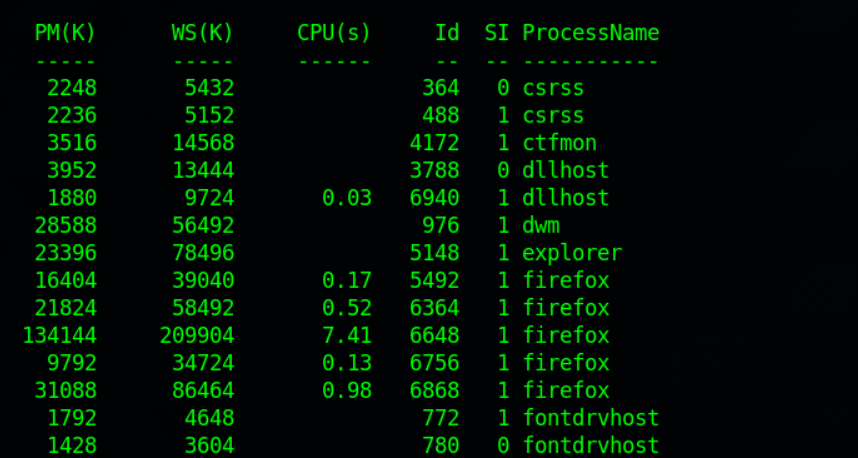The width and height of the screenshot is (858, 458).
Task: Select the WS value 78496
Action: 203,253
